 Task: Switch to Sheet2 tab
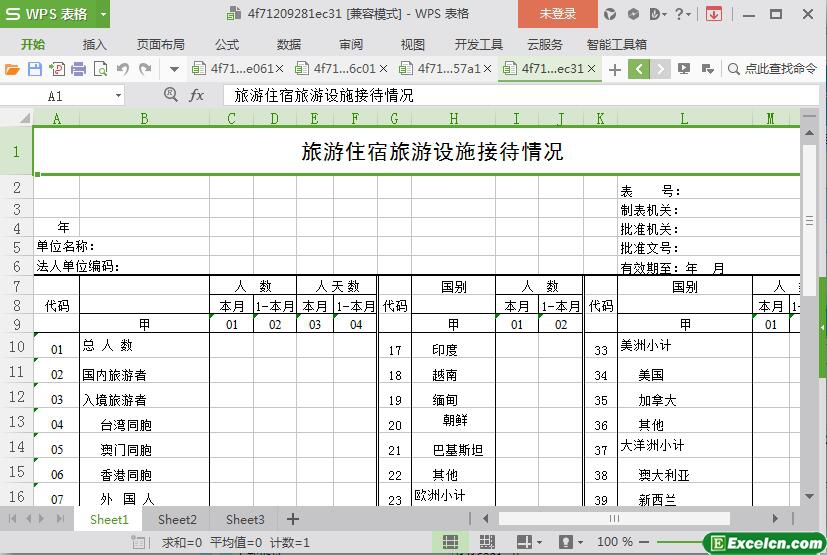pyautogui.click(x=177, y=519)
